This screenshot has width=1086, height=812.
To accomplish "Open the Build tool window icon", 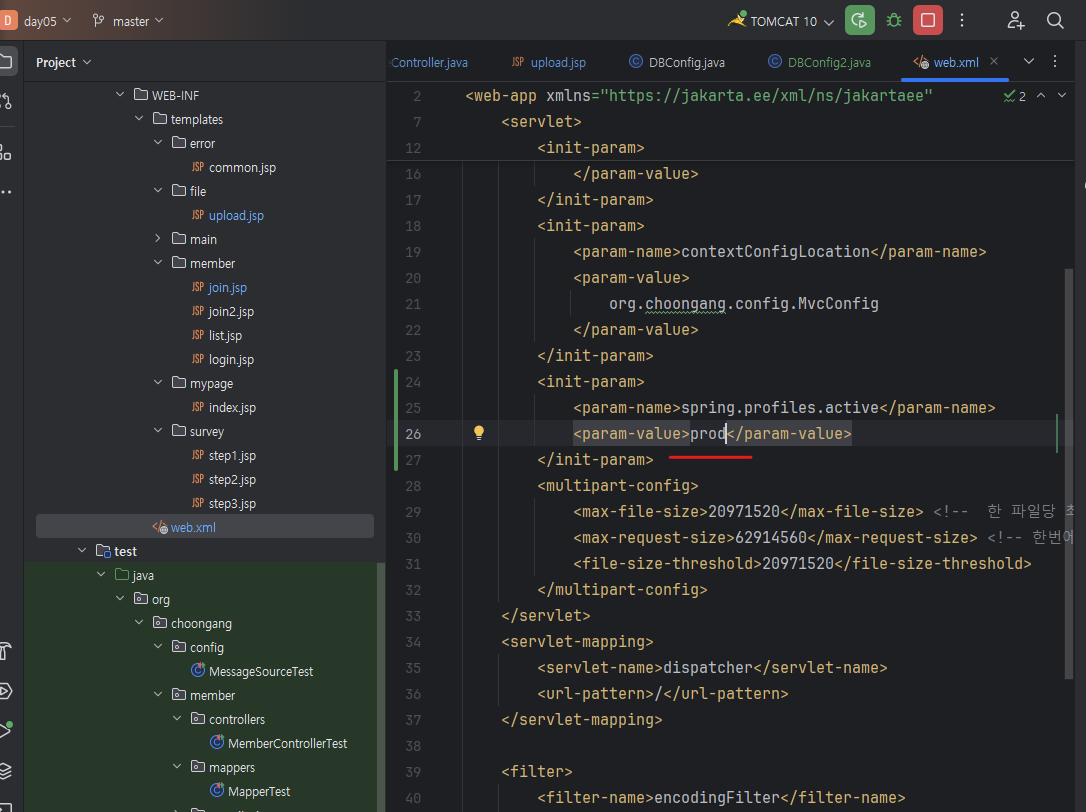I will click(6, 651).
